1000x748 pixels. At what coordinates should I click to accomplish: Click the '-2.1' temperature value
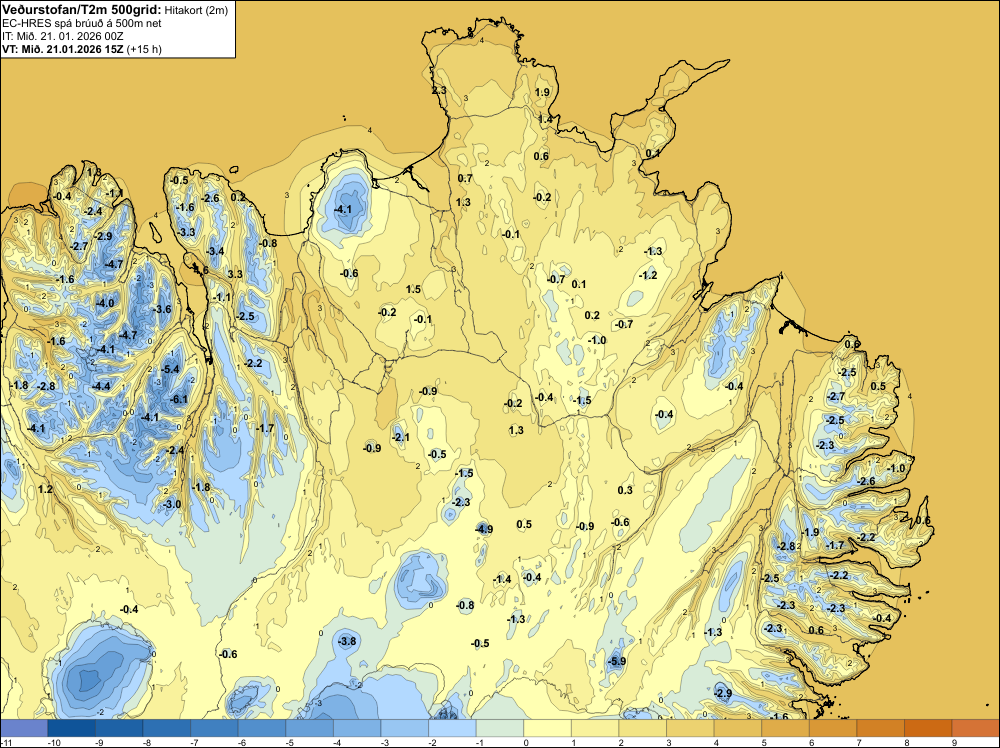pos(401,437)
